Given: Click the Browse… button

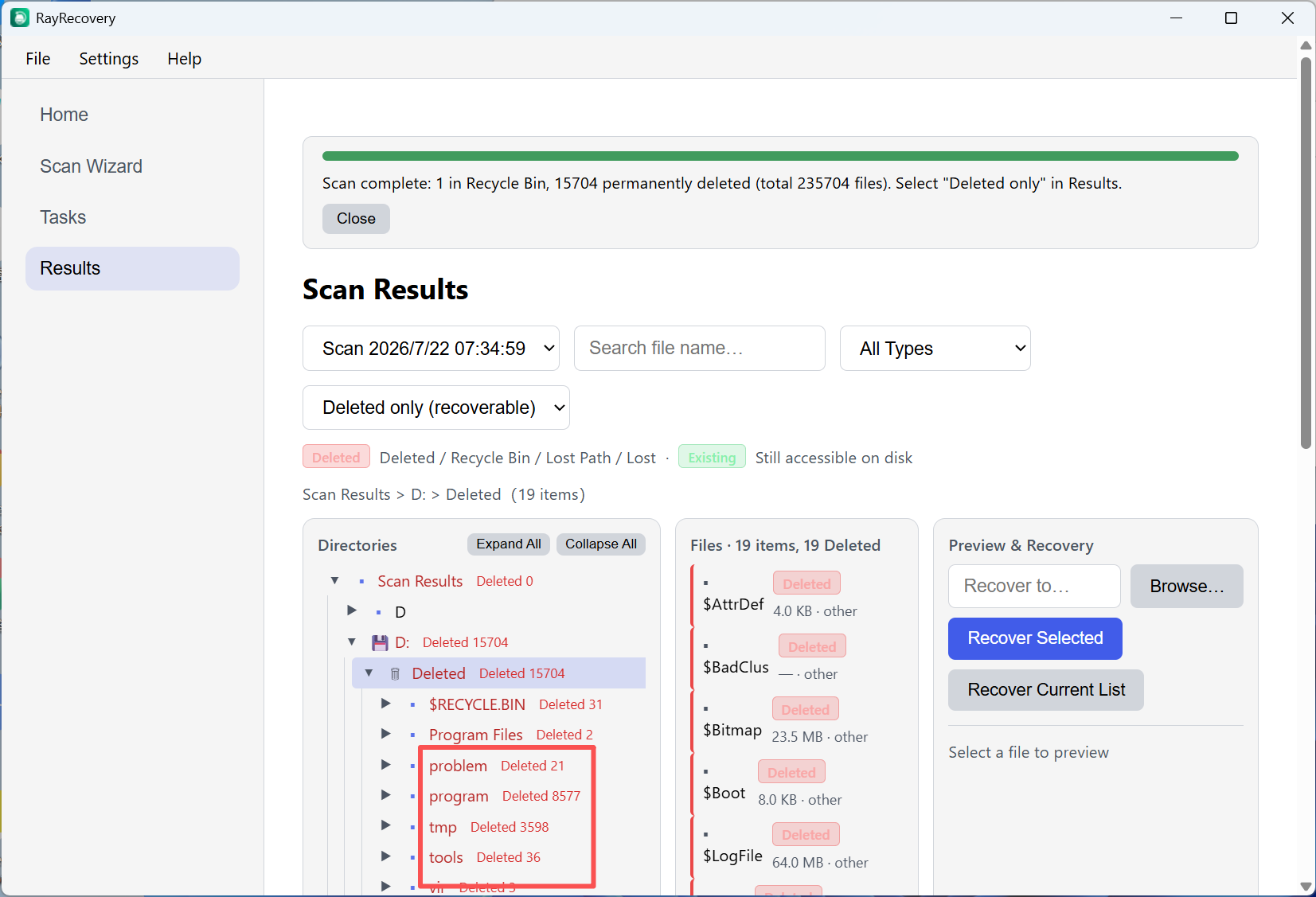Looking at the screenshot, I should coord(1186,587).
